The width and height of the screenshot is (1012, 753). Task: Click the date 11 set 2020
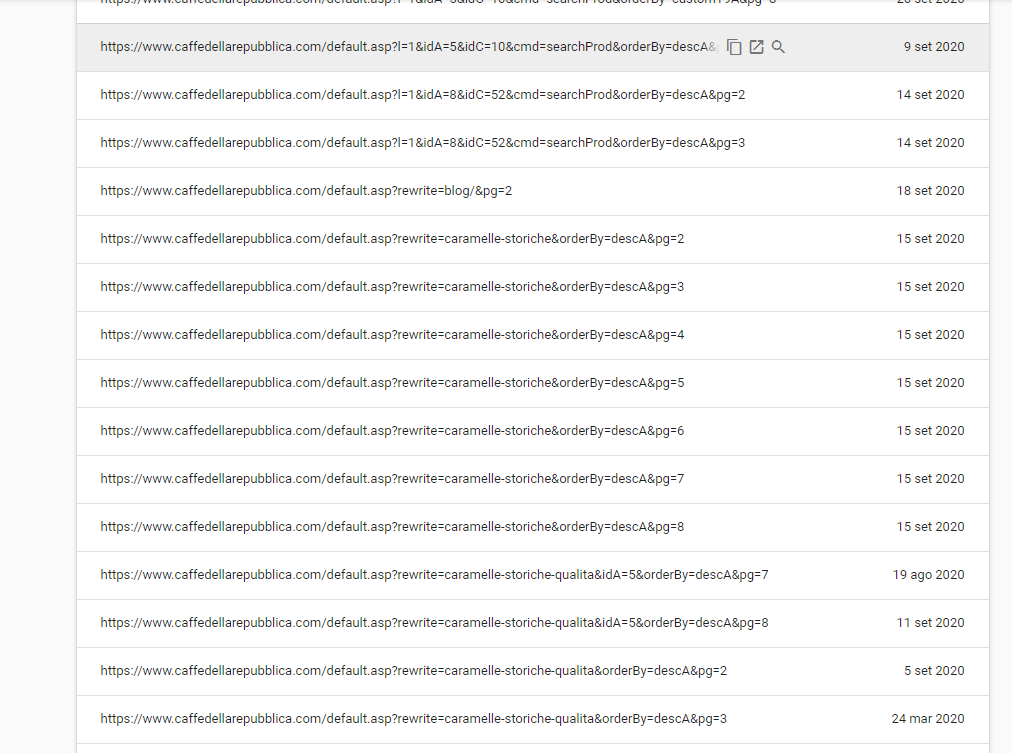click(930, 623)
